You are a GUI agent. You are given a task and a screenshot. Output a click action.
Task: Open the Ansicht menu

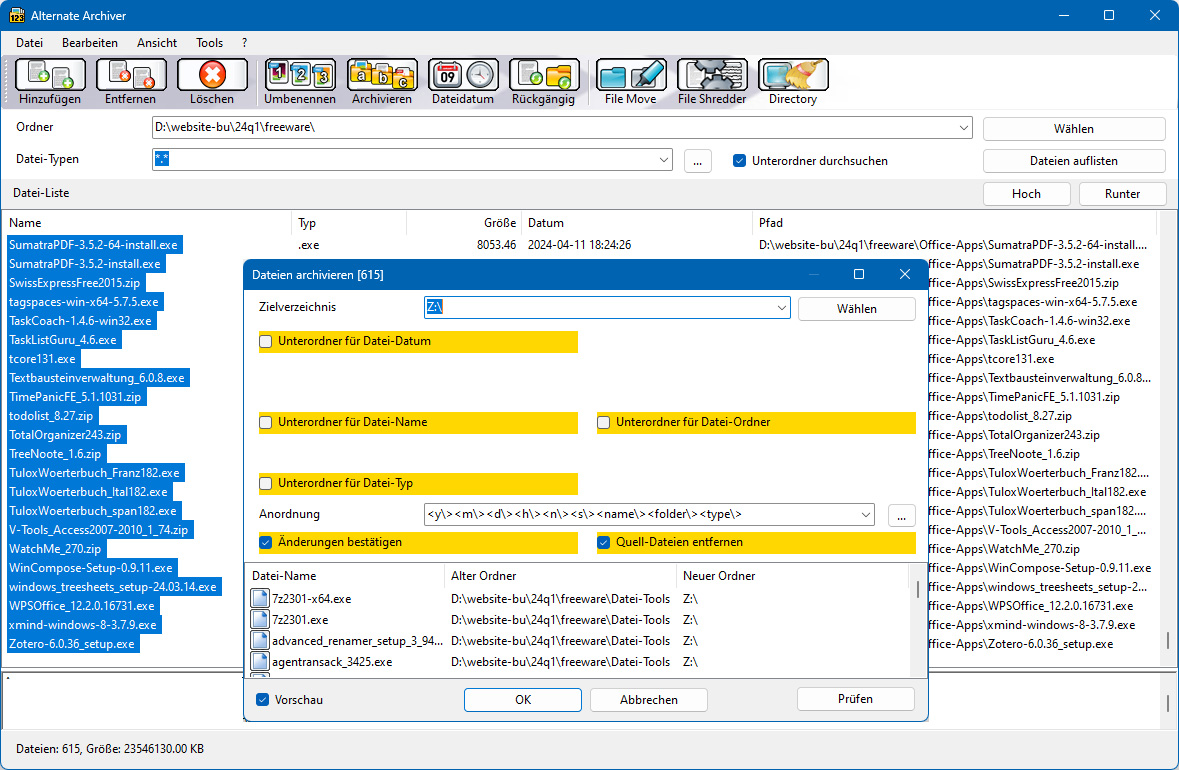[156, 43]
